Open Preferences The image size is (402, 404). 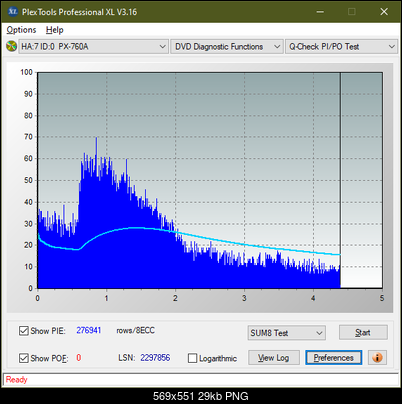tap(333, 358)
